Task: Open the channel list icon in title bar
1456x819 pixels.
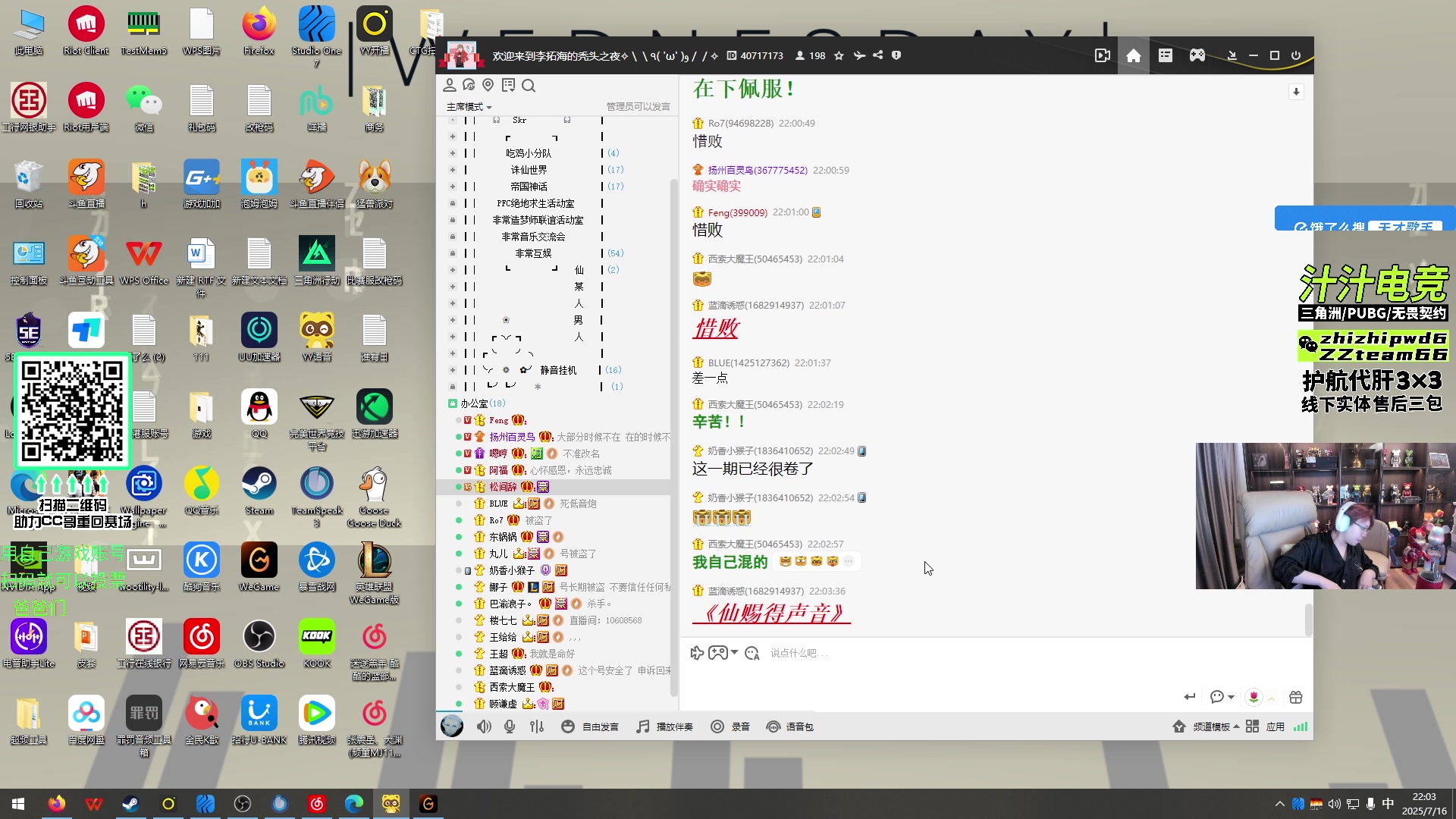Action: [x=1166, y=55]
